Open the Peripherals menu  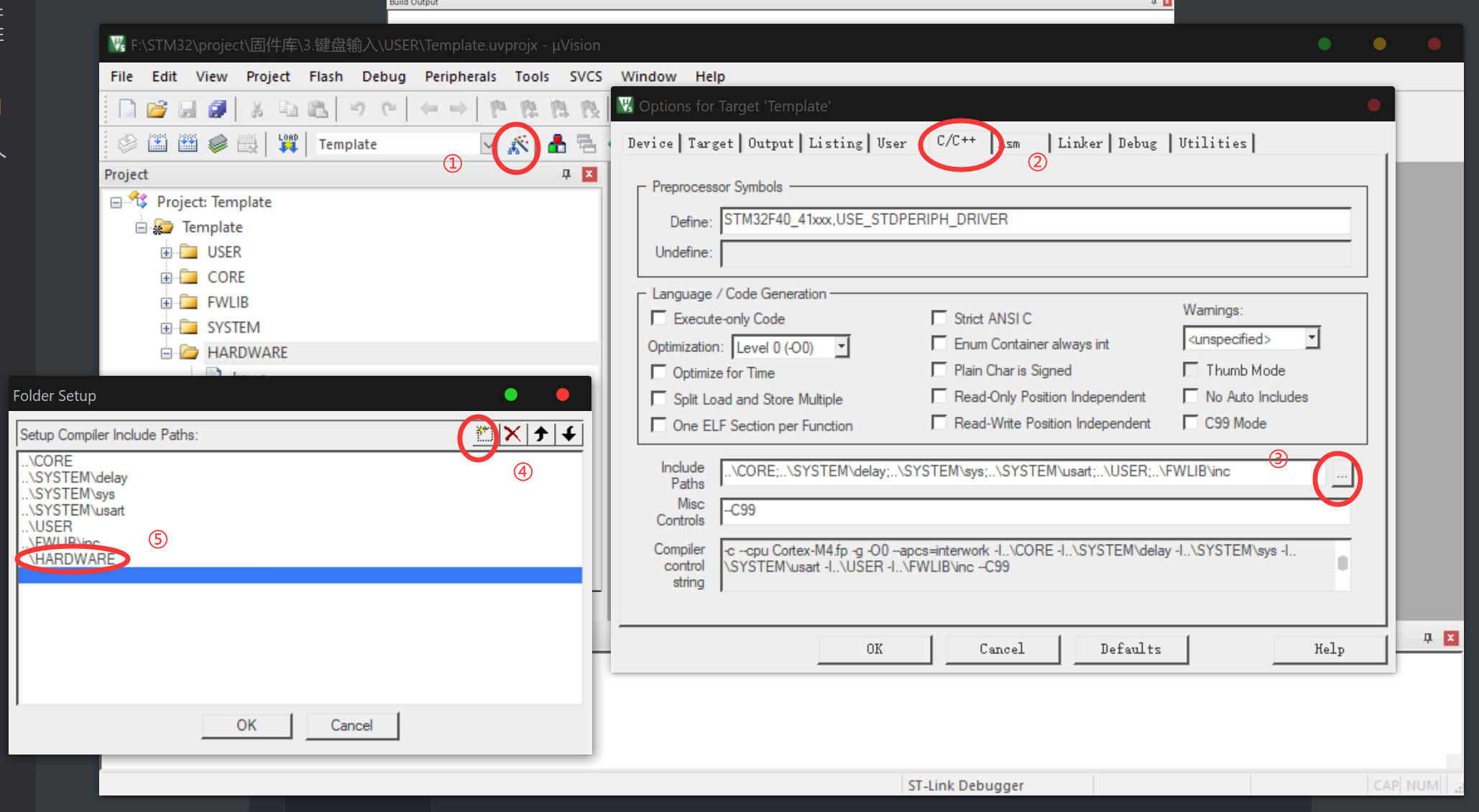point(460,76)
